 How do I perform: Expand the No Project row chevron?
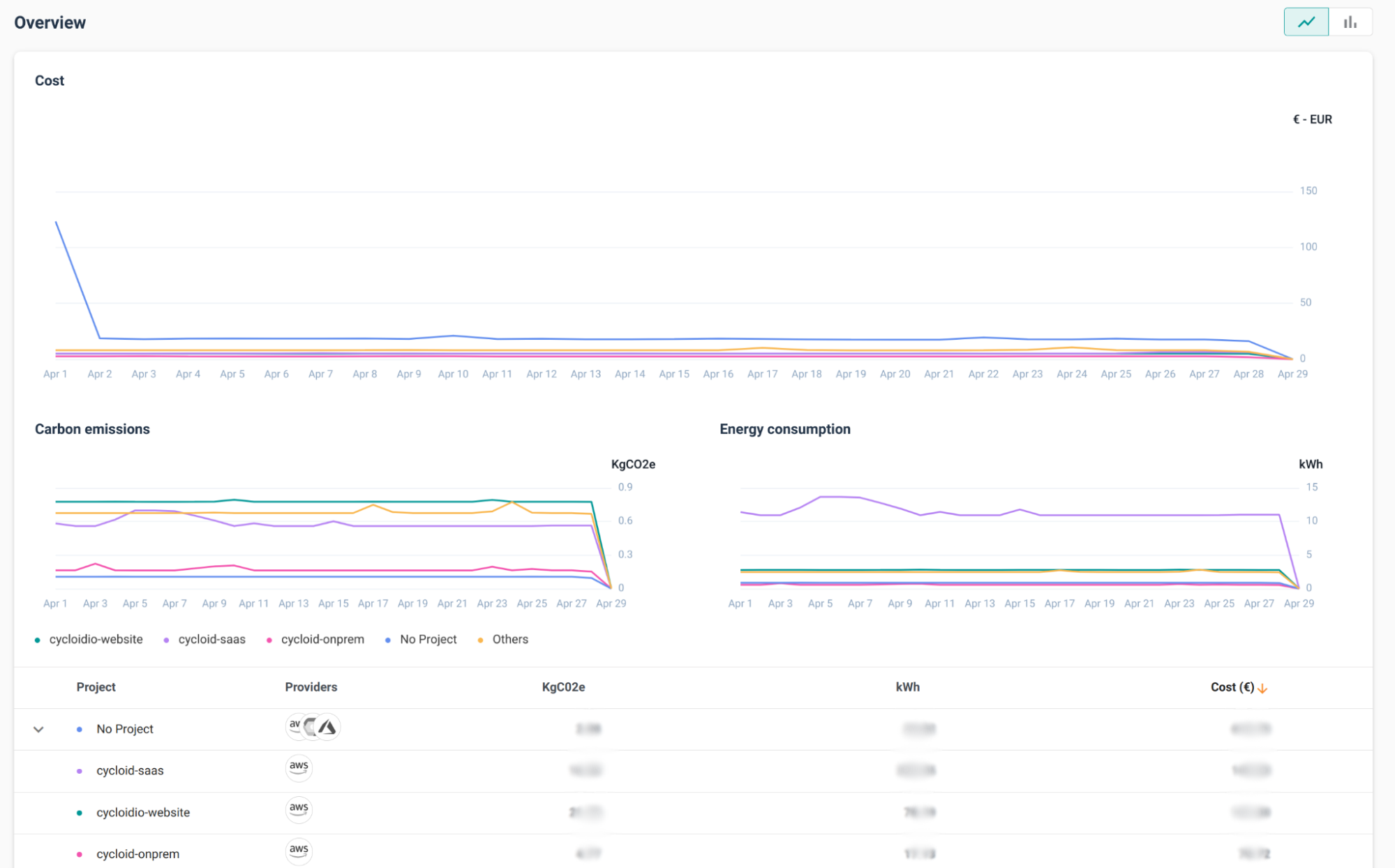click(x=38, y=729)
